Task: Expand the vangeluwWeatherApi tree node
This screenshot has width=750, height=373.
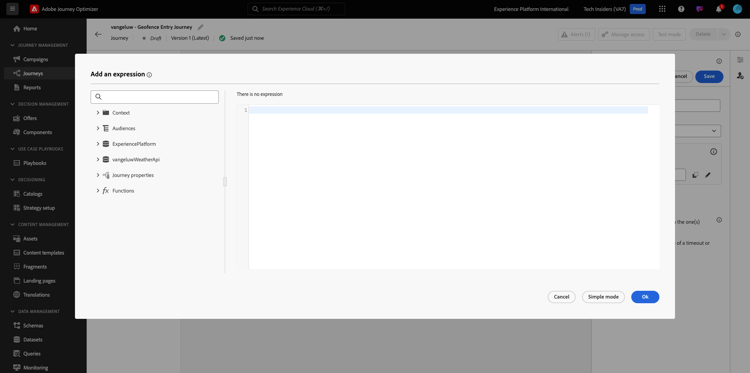Action: click(x=98, y=159)
